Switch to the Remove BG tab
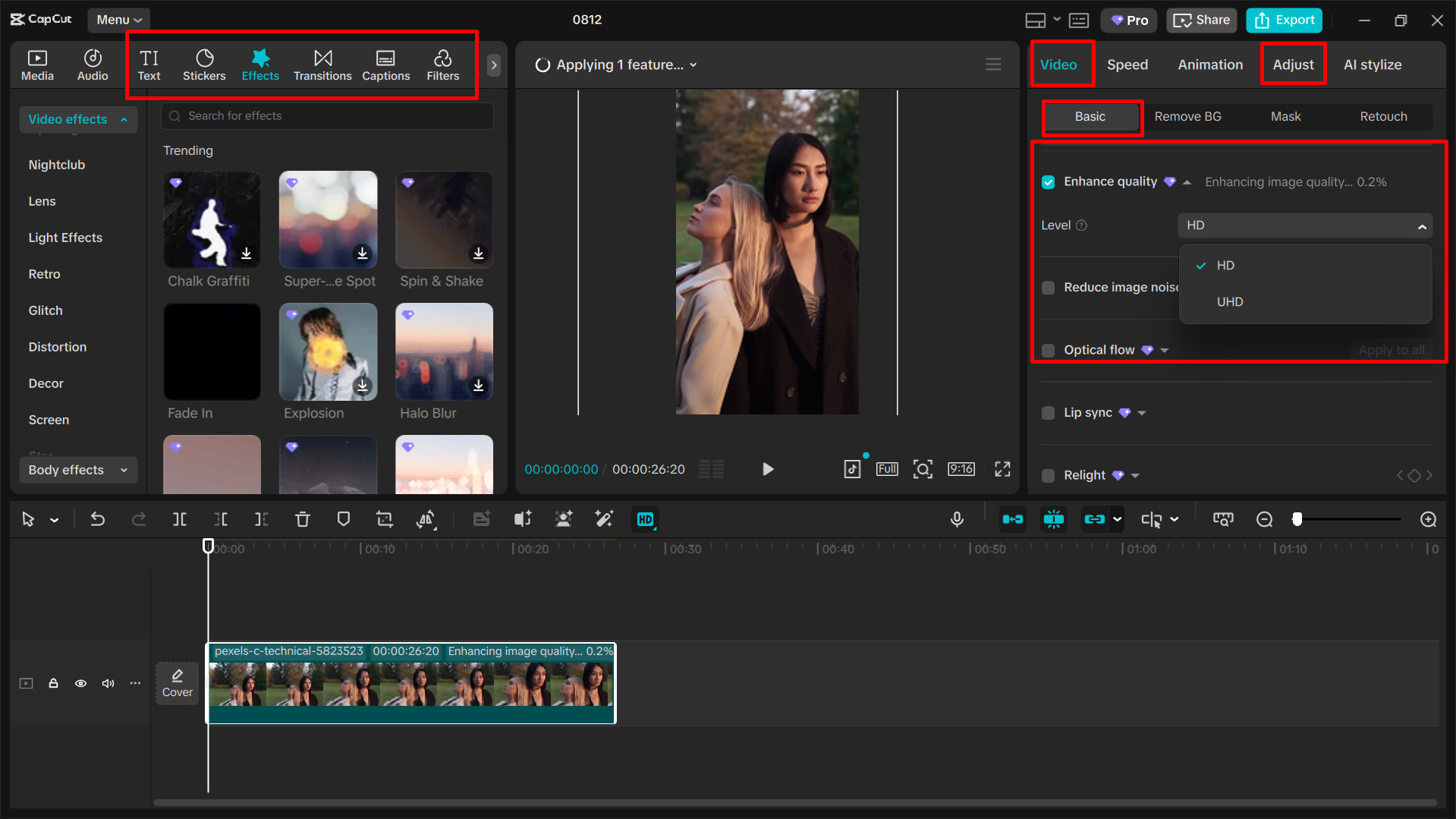This screenshot has width=1456, height=819. coord(1187,116)
